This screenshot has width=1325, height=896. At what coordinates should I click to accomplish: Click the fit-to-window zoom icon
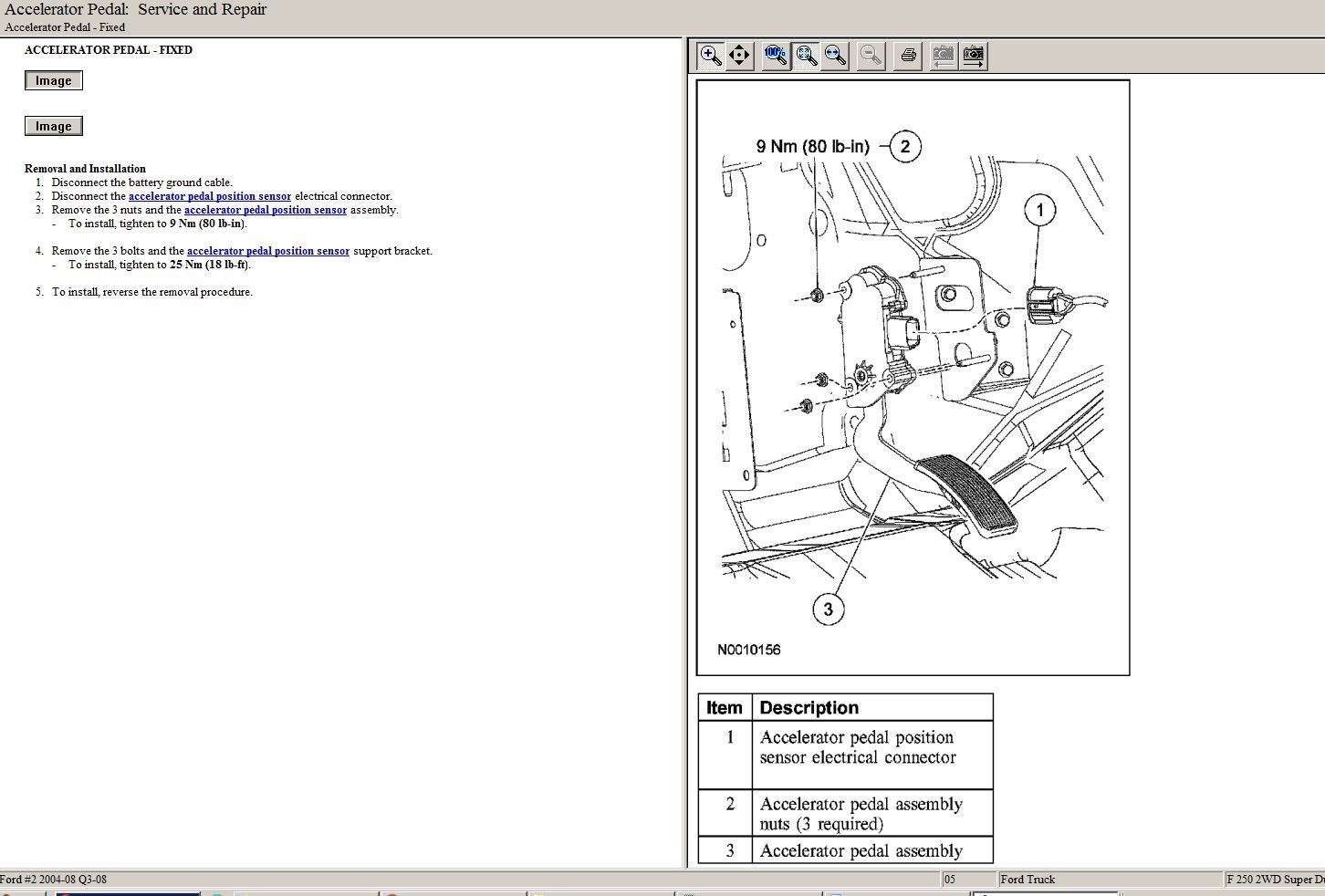(807, 56)
